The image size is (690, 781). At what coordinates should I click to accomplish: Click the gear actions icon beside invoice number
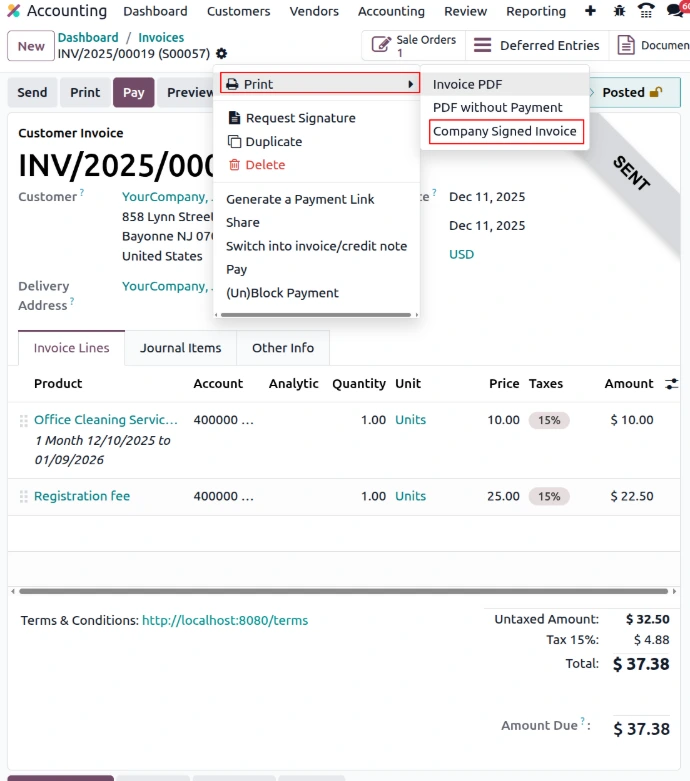pos(221,53)
